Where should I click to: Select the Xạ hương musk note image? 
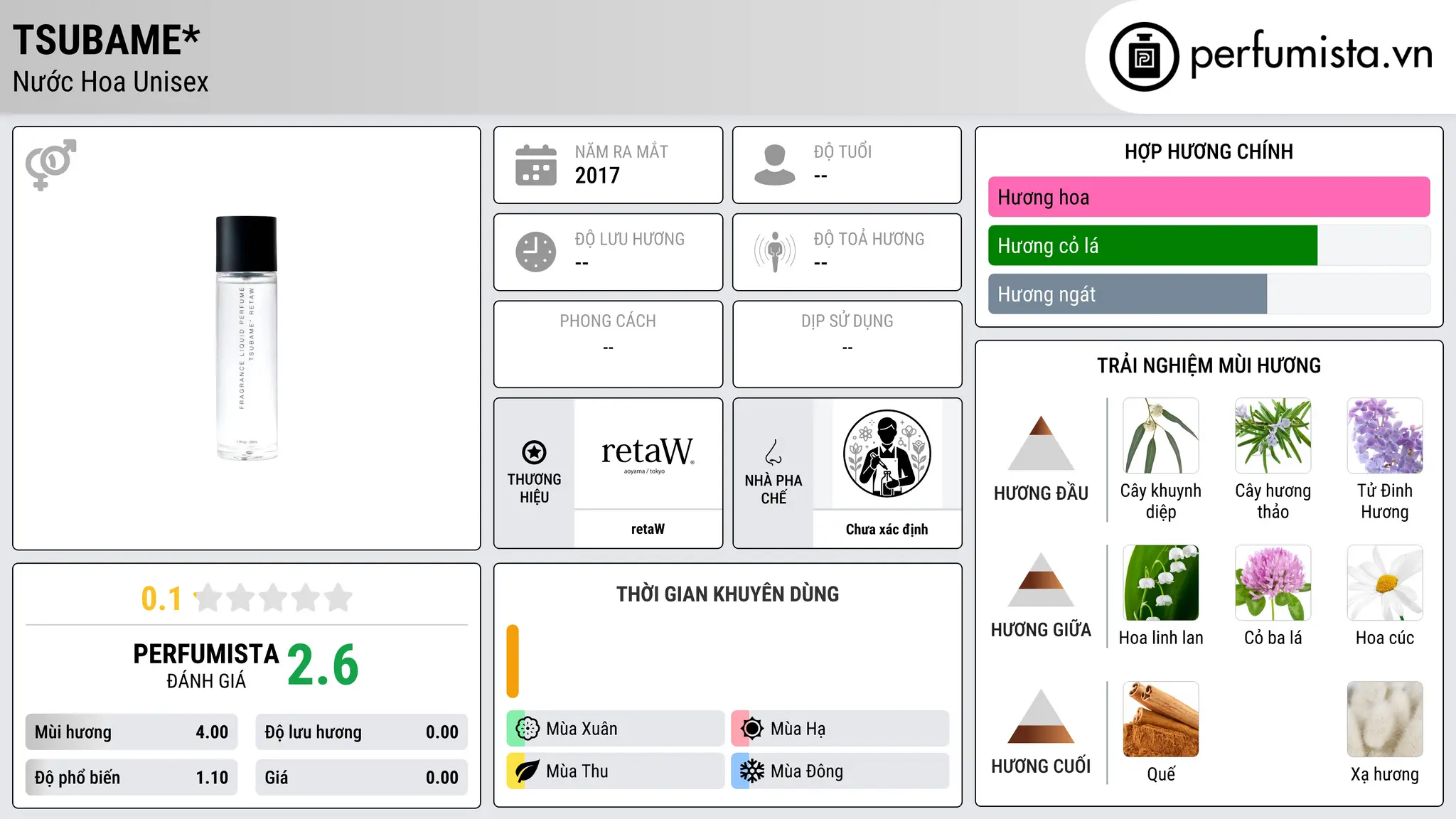click(1385, 719)
